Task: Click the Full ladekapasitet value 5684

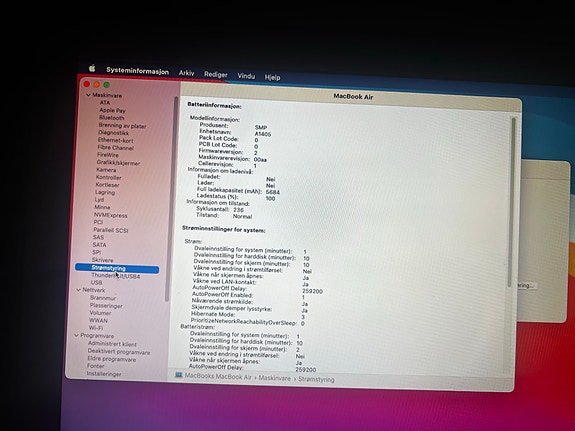Action: 272,192
